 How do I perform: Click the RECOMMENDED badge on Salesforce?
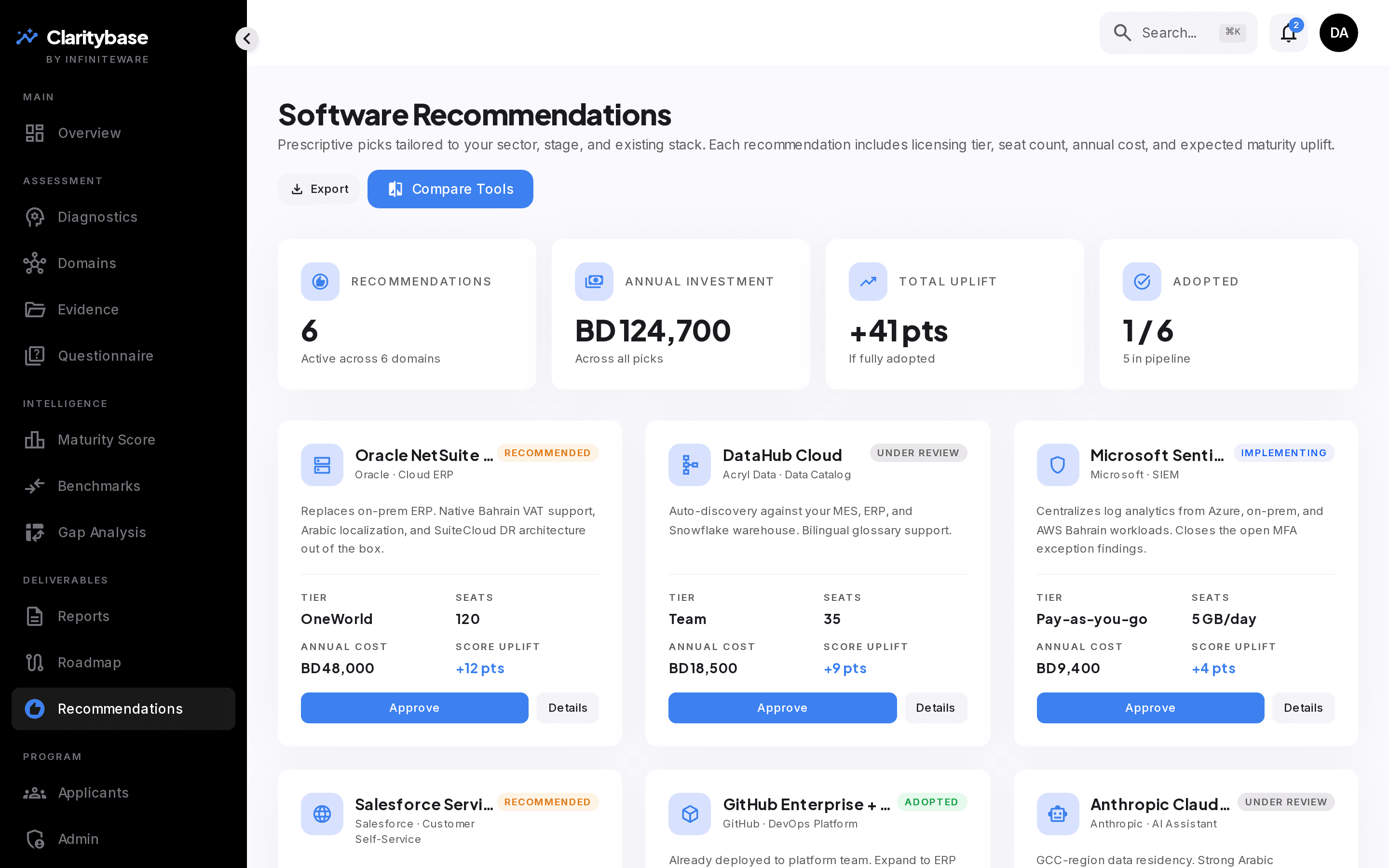click(x=547, y=802)
